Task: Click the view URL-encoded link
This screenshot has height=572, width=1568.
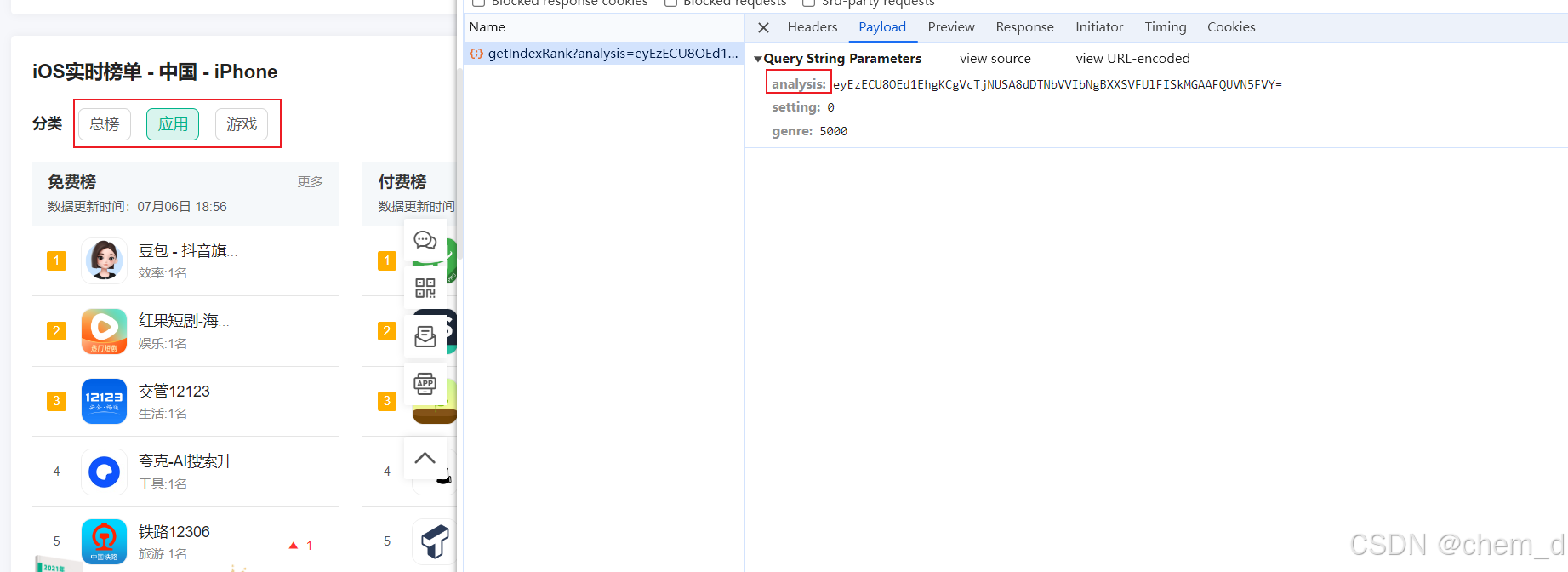Action: [x=1132, y=59]
